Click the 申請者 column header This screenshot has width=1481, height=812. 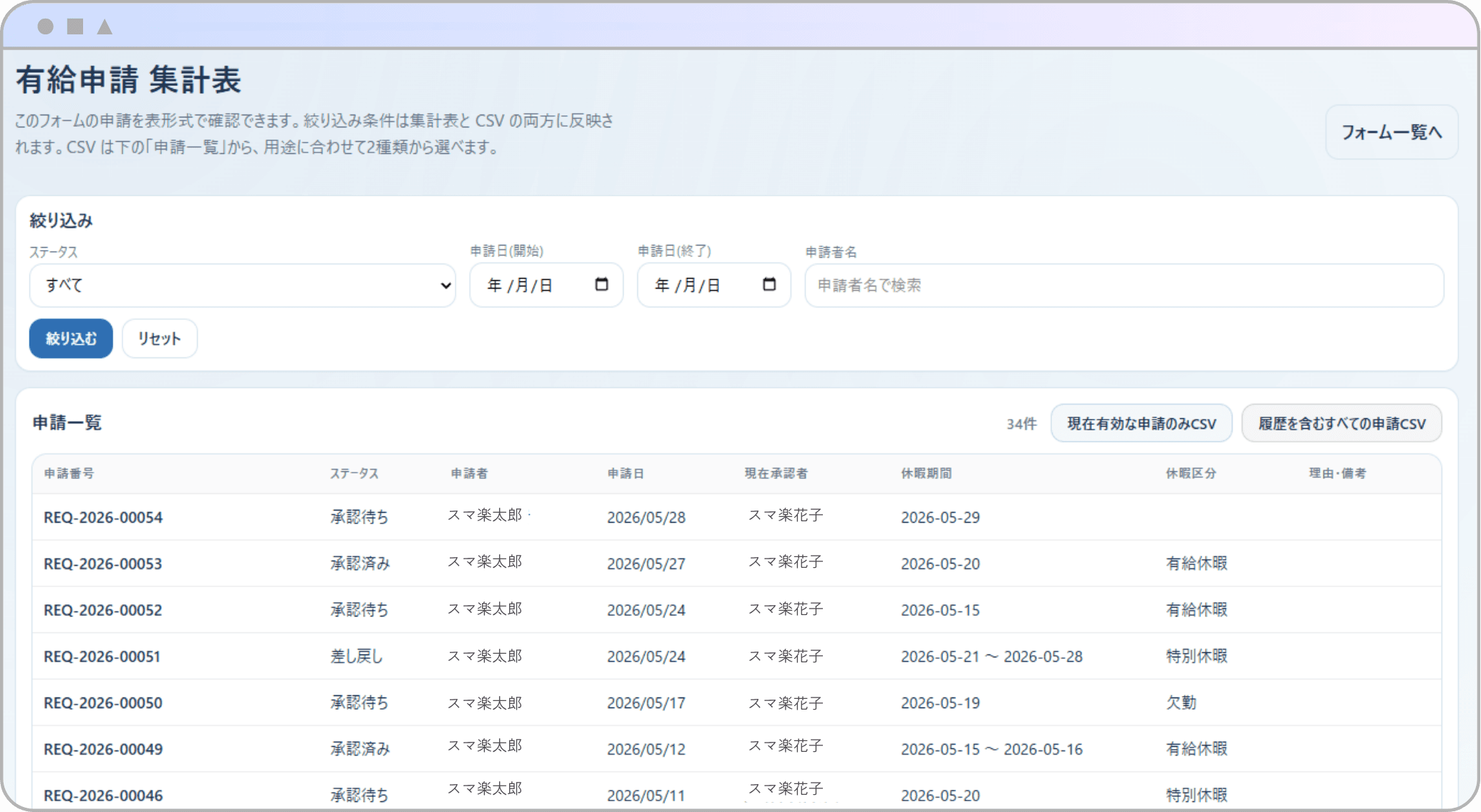pos(469,473)
